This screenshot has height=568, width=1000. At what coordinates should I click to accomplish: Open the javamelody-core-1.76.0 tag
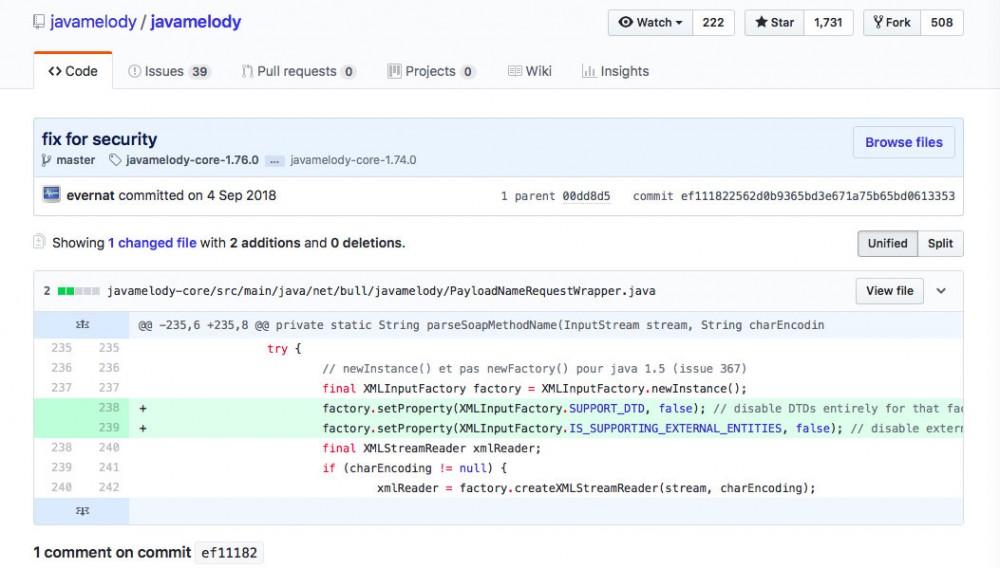pos(192,160)
